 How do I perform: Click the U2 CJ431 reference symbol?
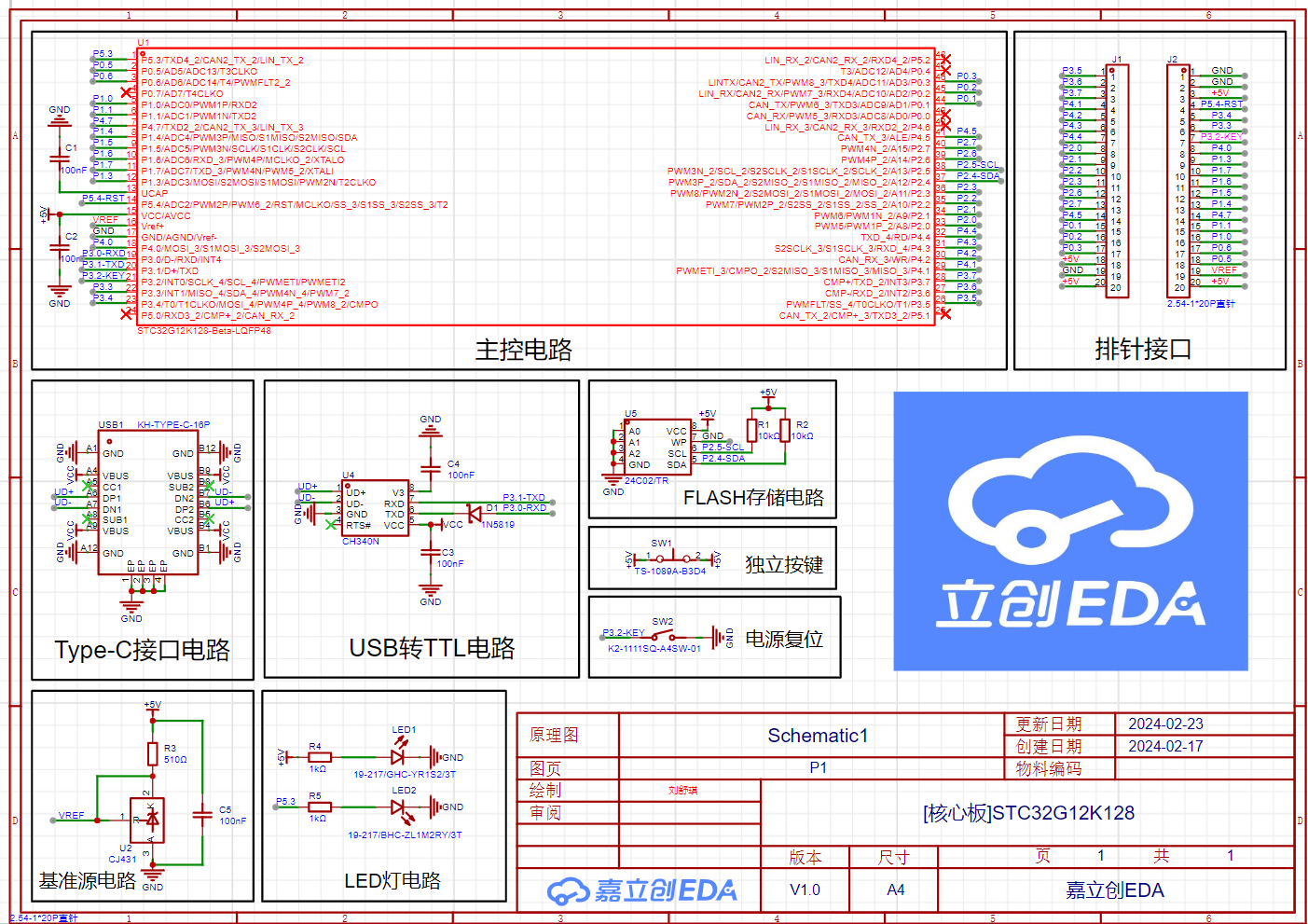[147, 820]
